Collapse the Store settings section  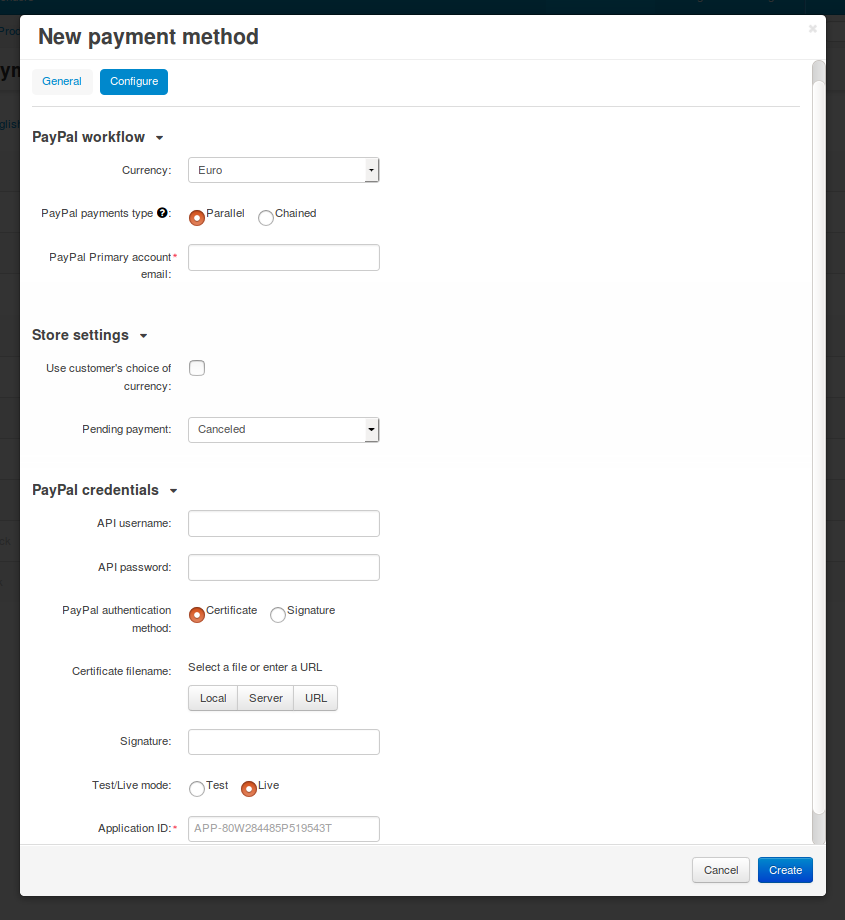pos(89,335)
